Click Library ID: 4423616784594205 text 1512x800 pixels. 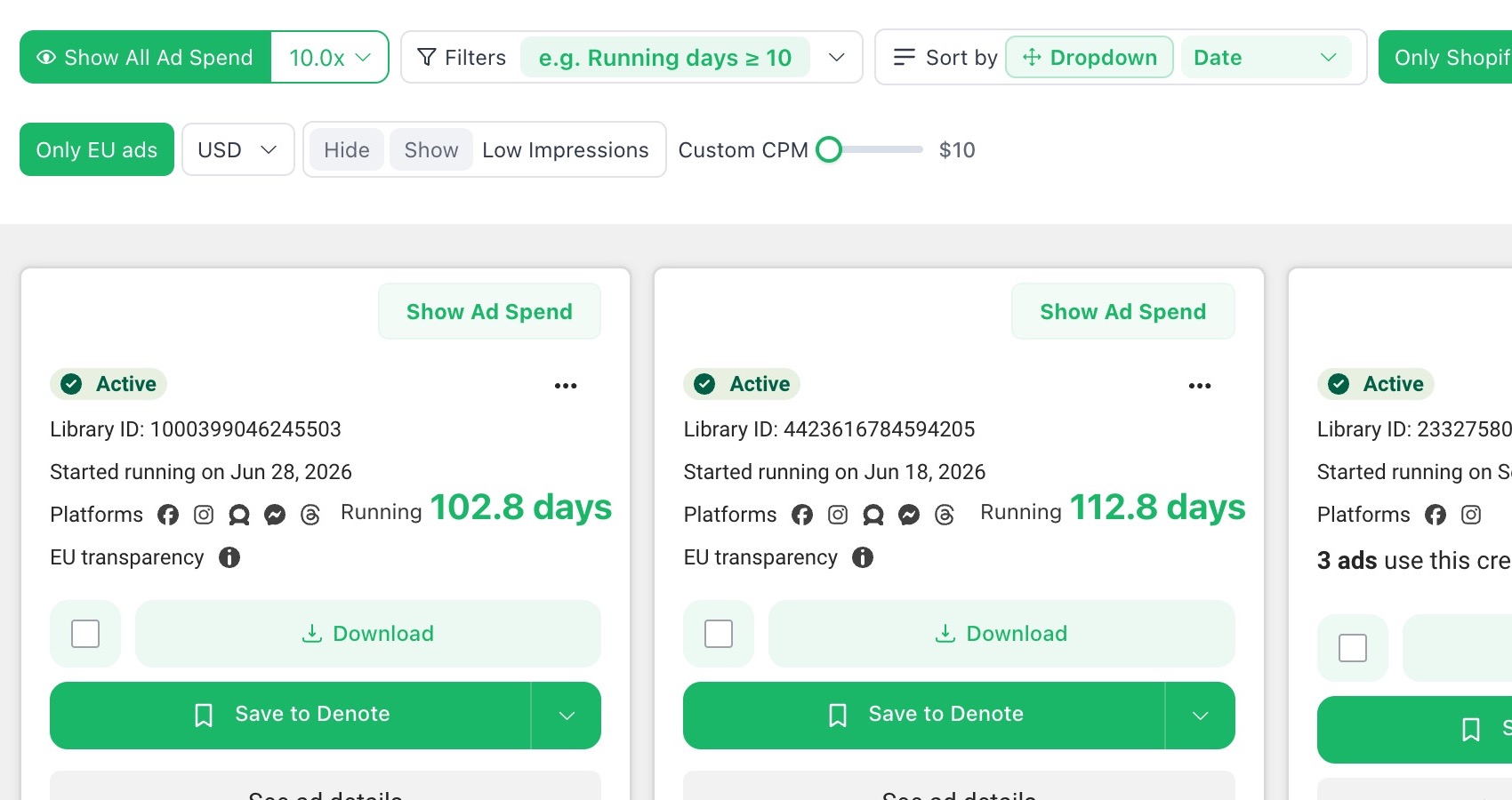[x=829, y=429]
